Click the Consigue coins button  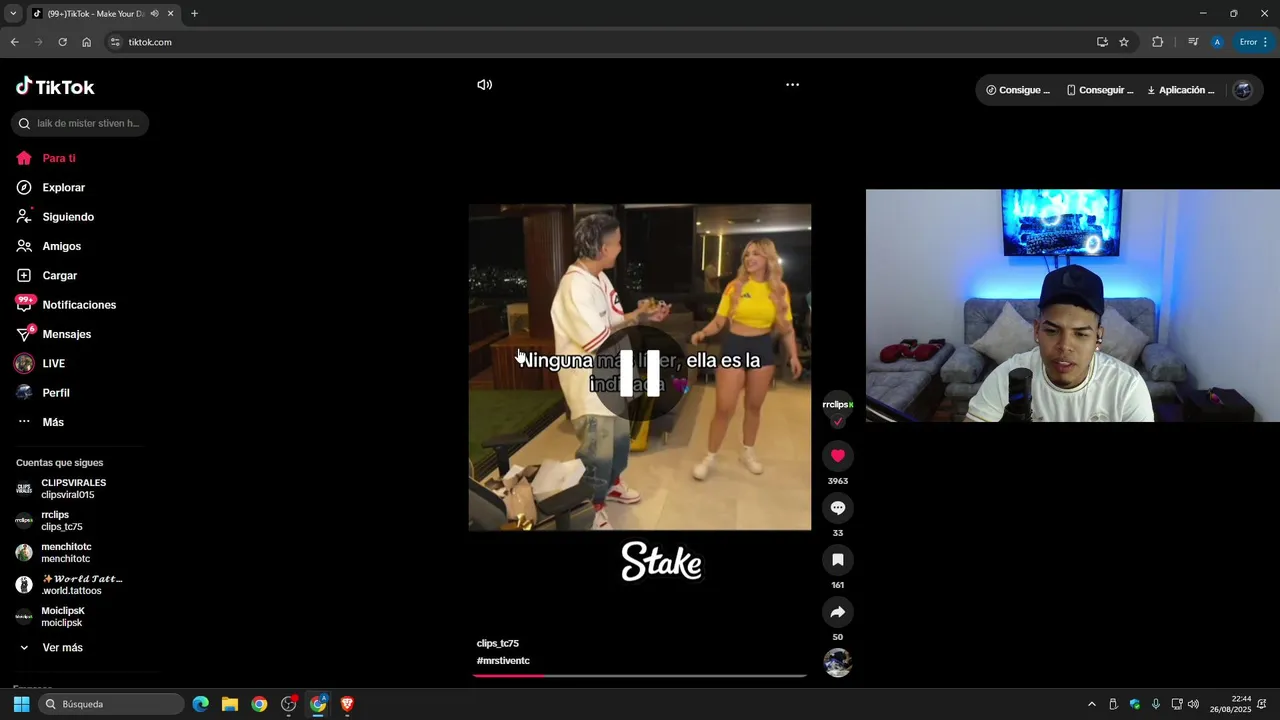1018,90
